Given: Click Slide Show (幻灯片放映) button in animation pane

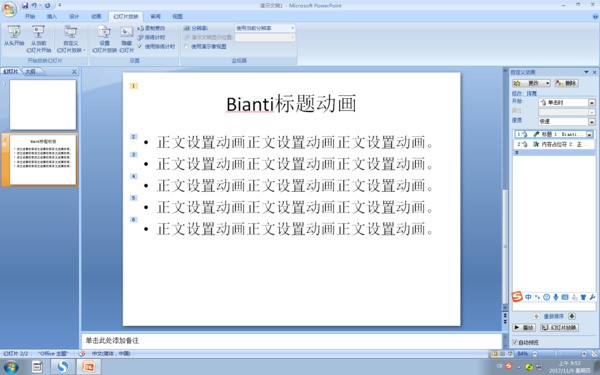Looking at the screenshot, I should (559, 328).
